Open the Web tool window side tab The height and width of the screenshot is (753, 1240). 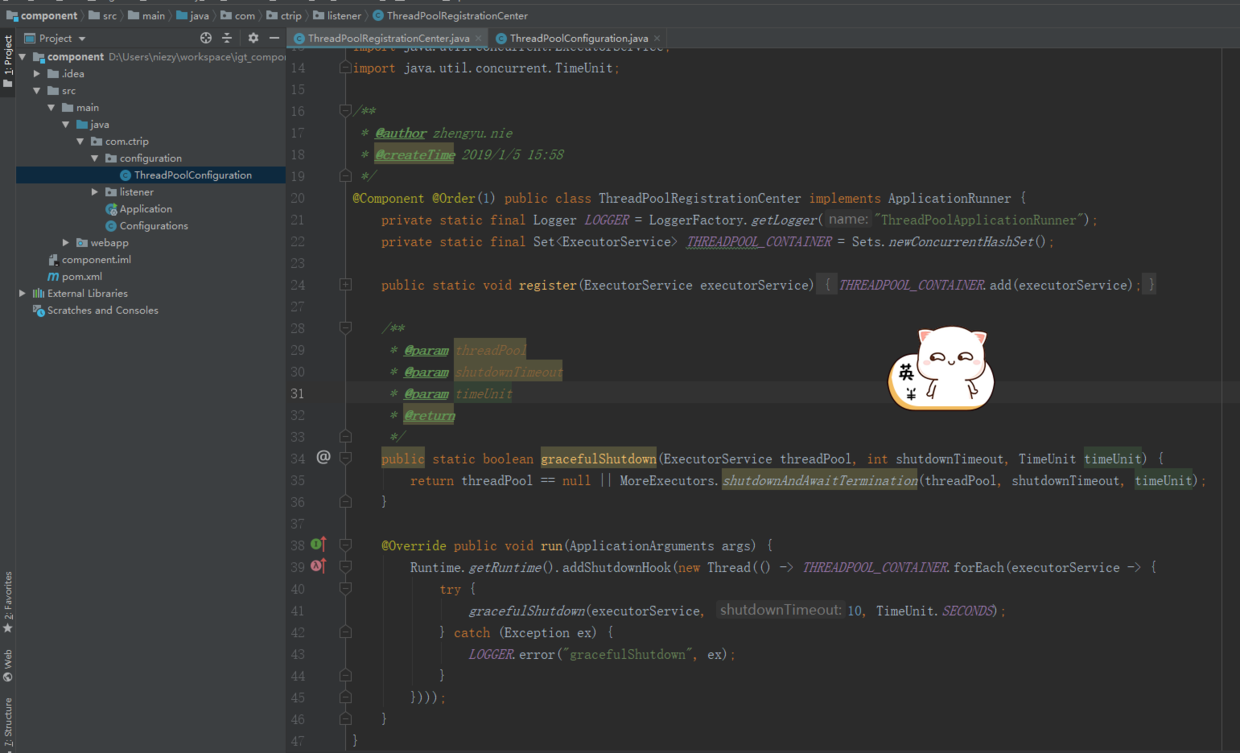8,665
